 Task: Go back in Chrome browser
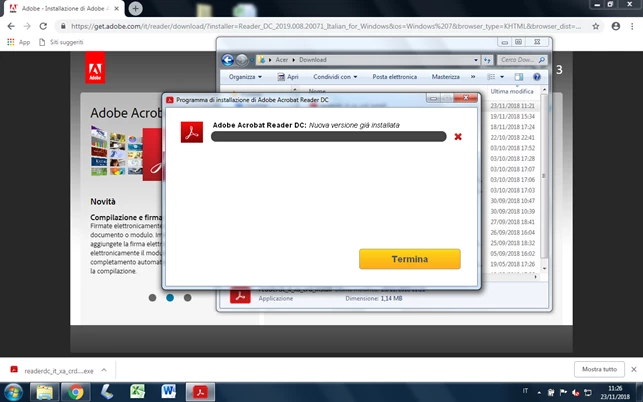(11, 26)
